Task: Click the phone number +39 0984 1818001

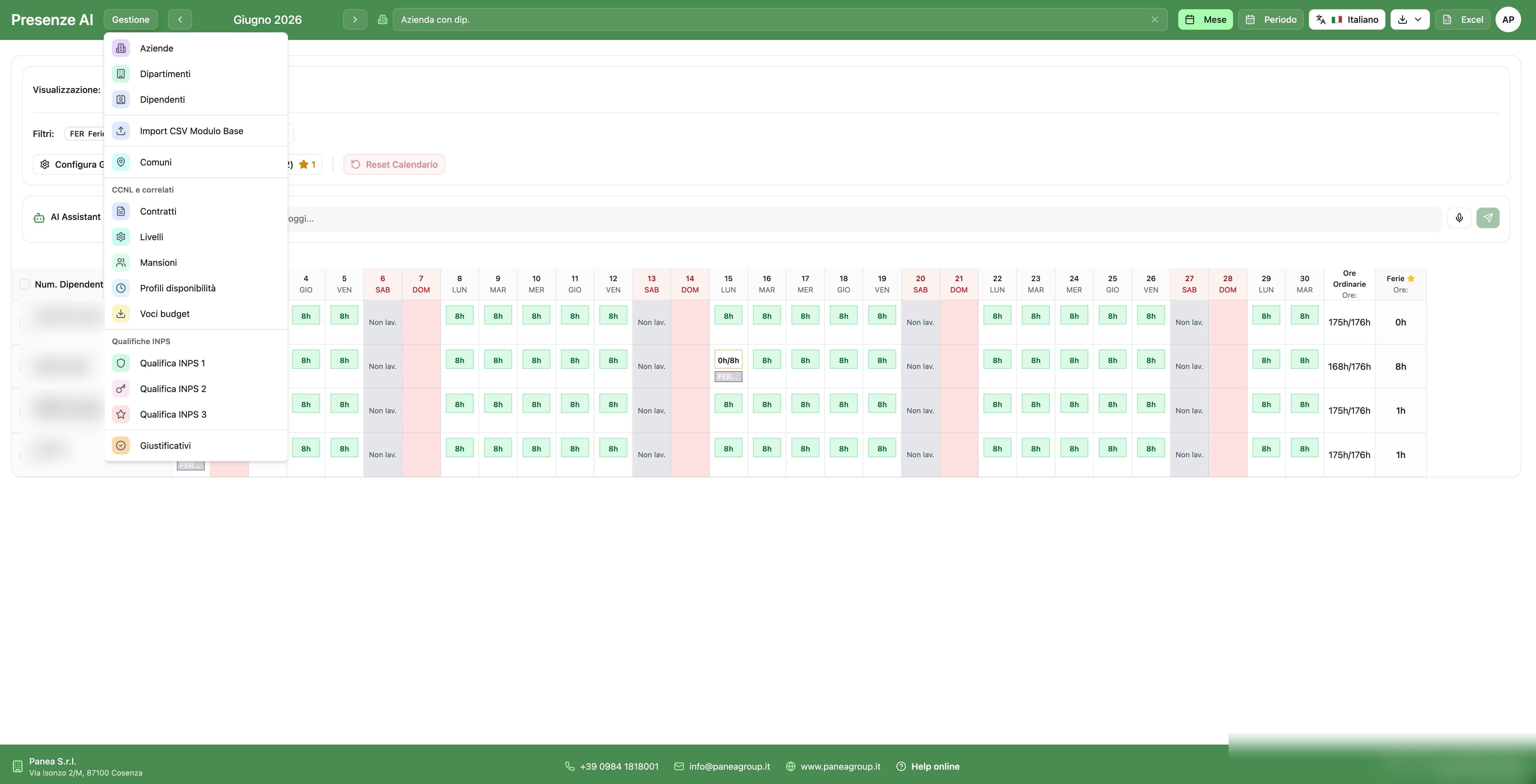Action: tap(619, 767)
